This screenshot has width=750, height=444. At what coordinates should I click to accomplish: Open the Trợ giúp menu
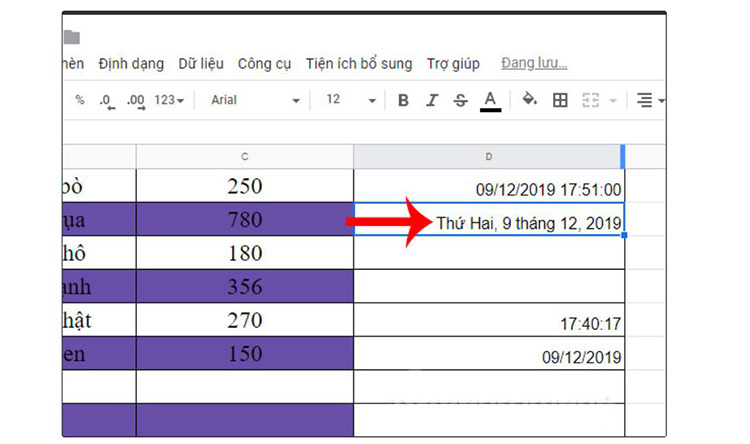[x=453, y=64]
